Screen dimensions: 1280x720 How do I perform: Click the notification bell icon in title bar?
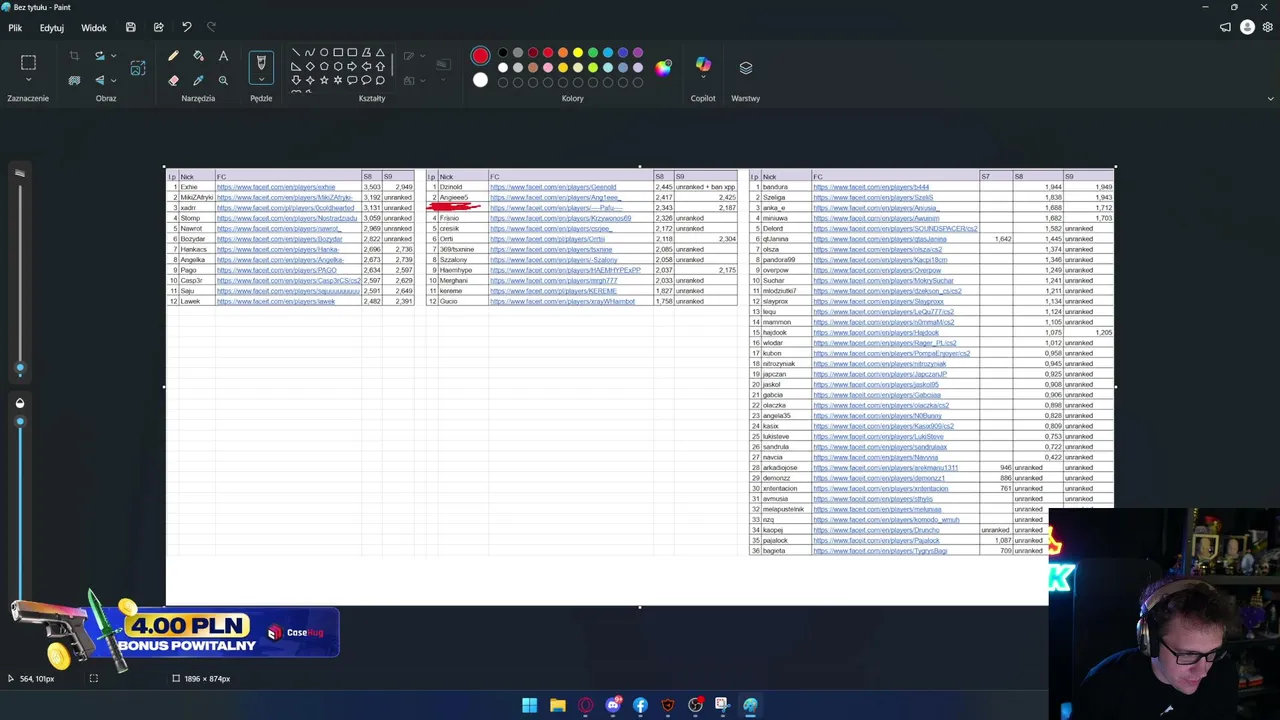(1225, 28)
